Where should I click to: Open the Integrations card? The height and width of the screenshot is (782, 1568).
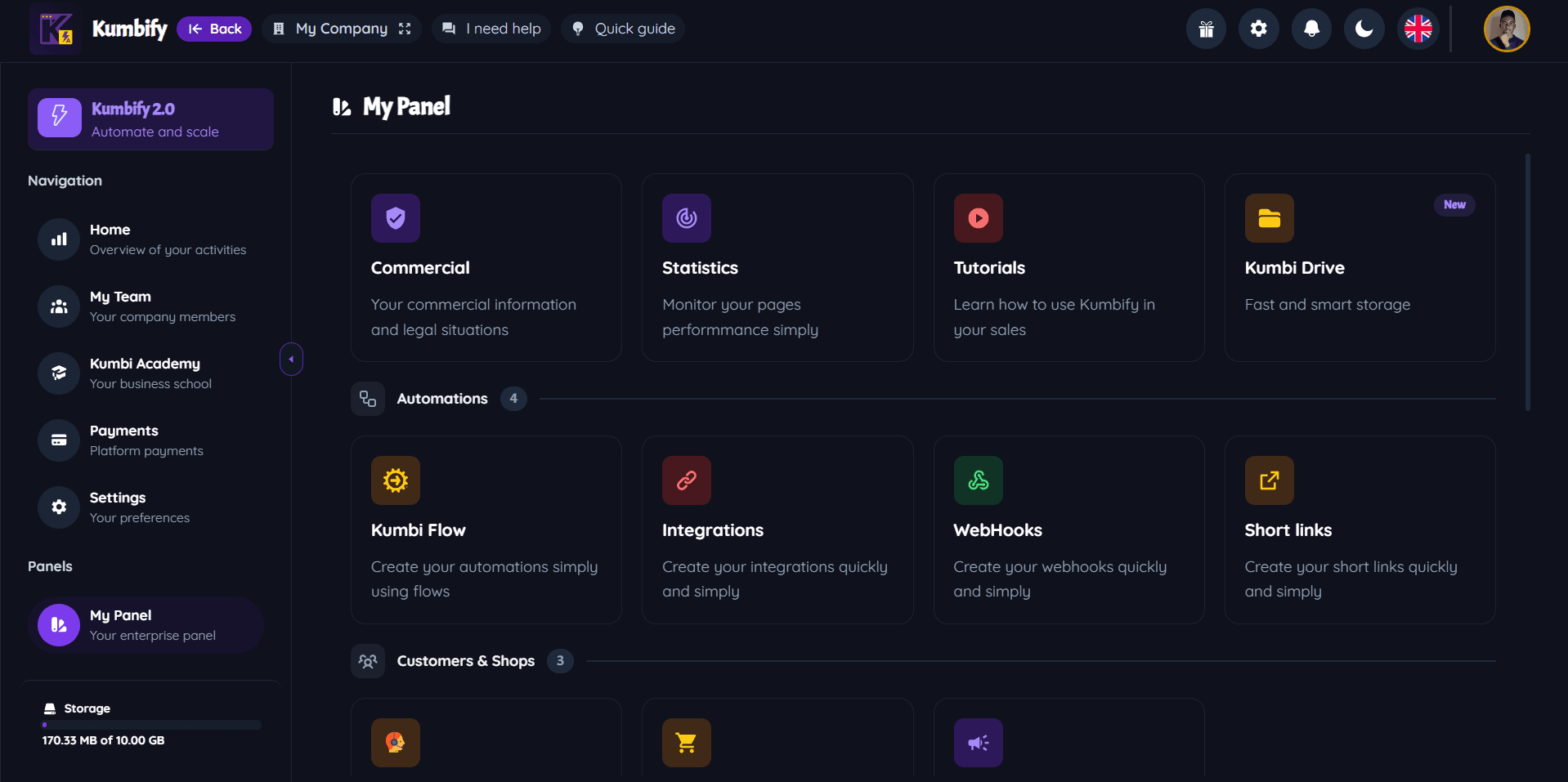[x=777, y=530]
